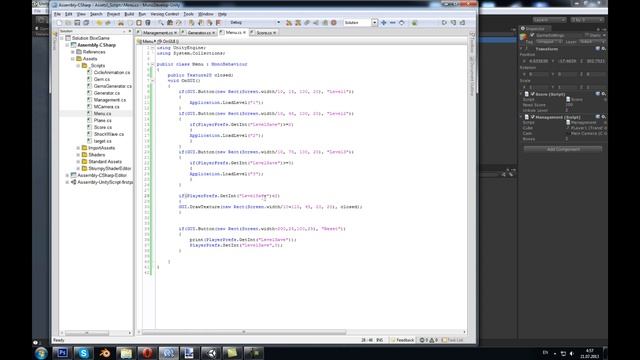Open Opera from the taskbar
This screenshot has height=360, width=640.
point(147,353)
